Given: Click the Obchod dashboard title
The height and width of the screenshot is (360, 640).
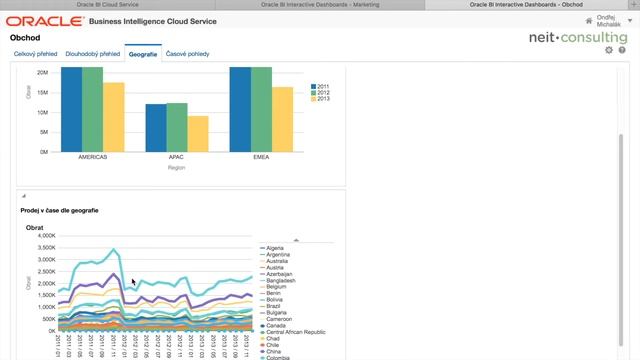Looking at the screenshot, I should coord(25,38).
